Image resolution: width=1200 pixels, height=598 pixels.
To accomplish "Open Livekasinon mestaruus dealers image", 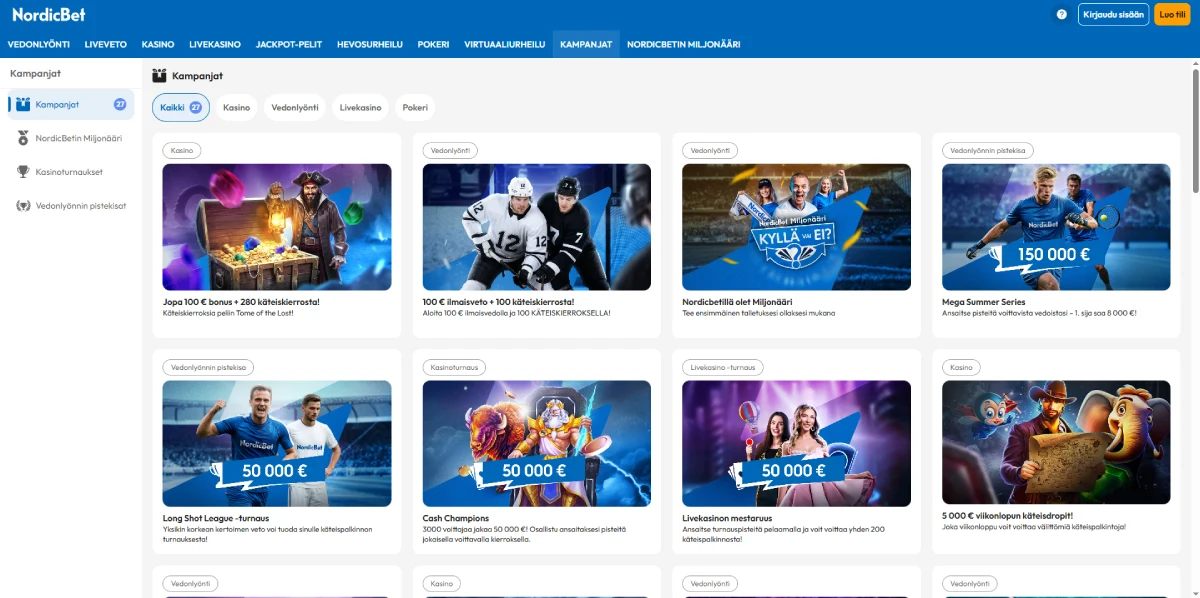I will (796, 443).
